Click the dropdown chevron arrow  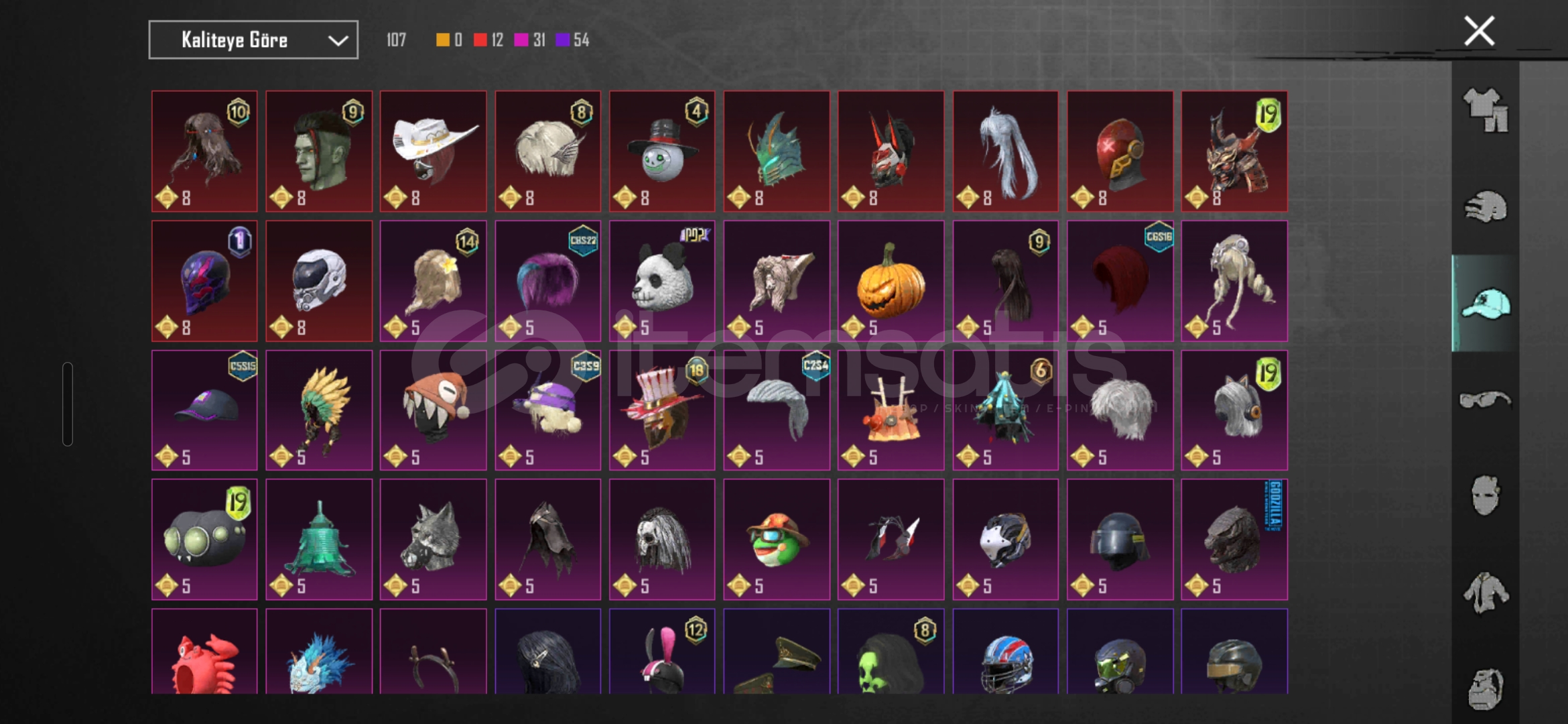click(x=338, y=41)
